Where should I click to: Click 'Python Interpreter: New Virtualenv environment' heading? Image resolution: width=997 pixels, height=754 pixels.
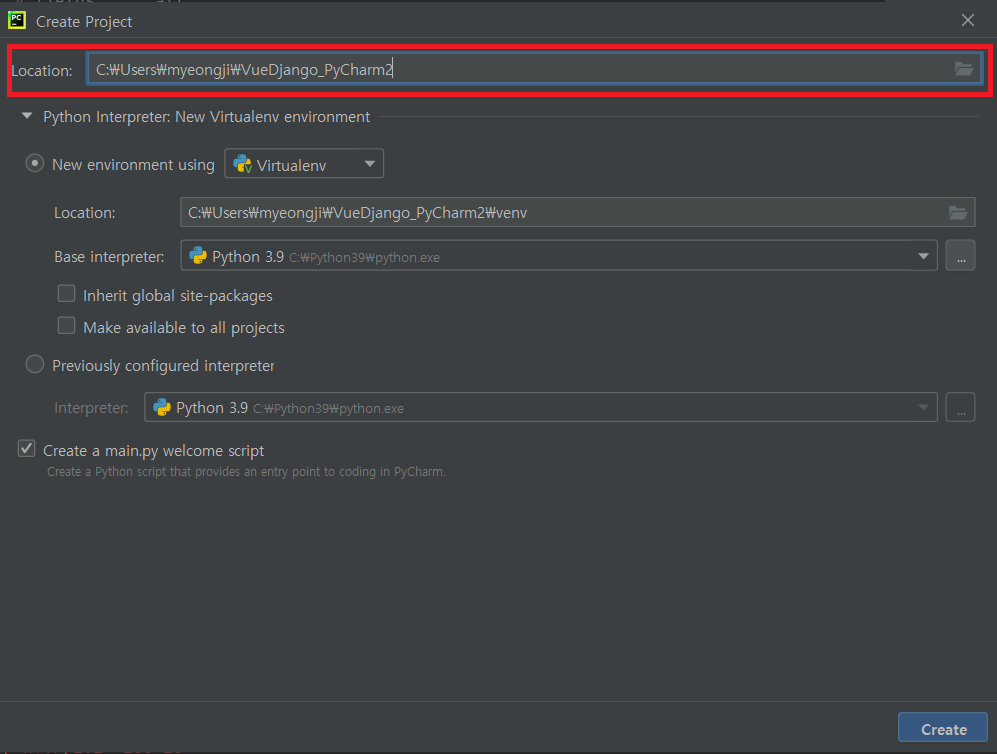pos(206,117)
